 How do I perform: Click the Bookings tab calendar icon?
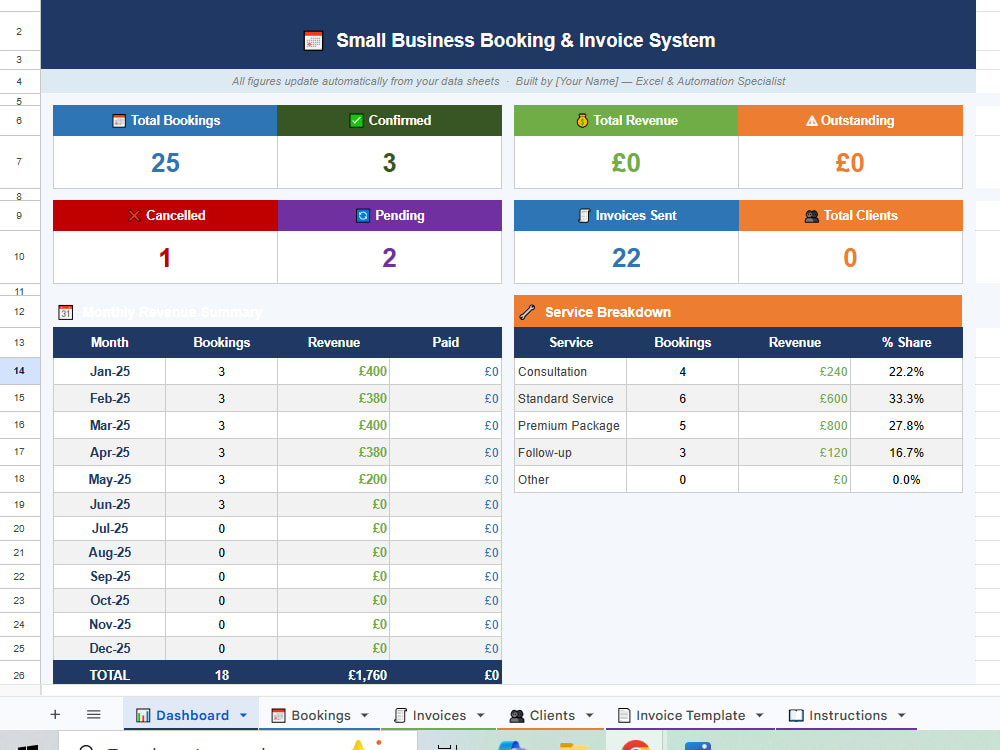point(278,716)
